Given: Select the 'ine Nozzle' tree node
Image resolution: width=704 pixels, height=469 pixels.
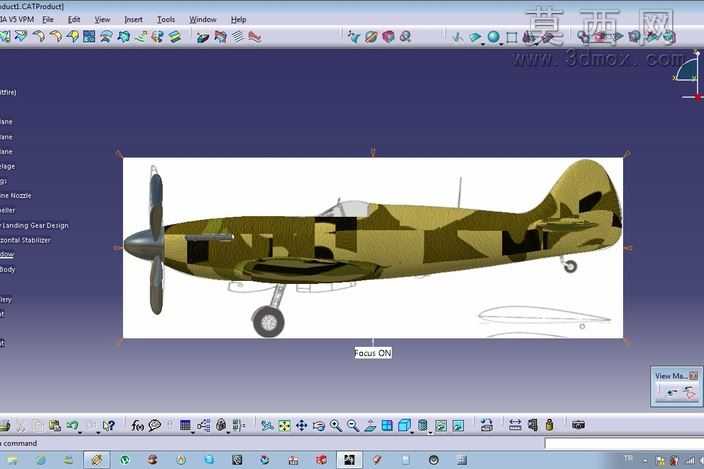Looking at the screenshot, I should [x=16, y=196].
